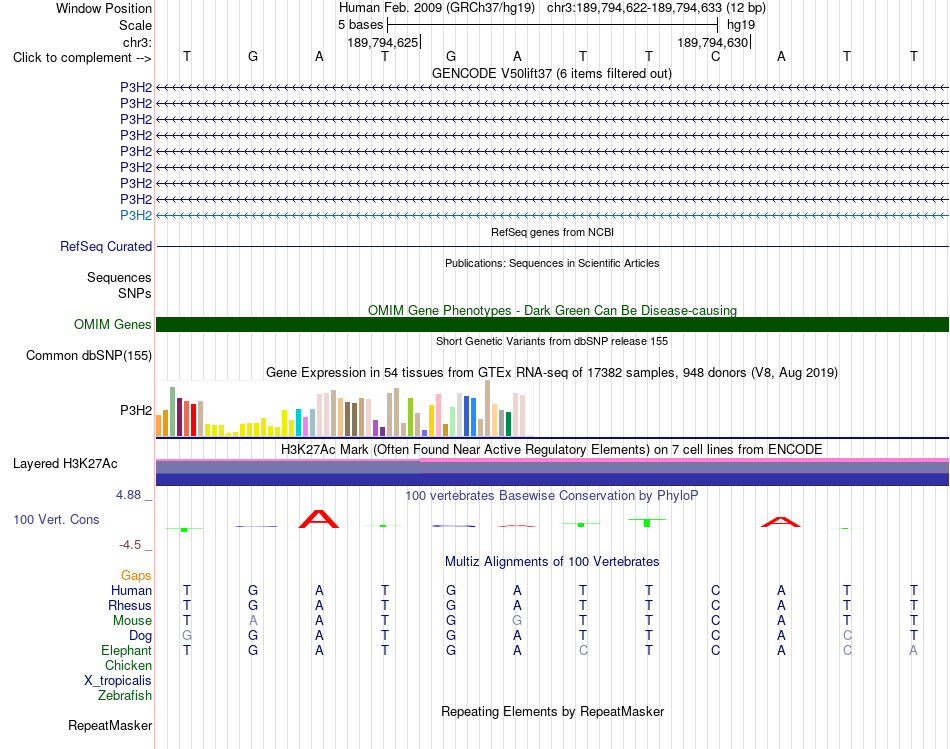Click the Window Position label
Viewport: 950px width, 749px height.
click(x=104, y=8)
